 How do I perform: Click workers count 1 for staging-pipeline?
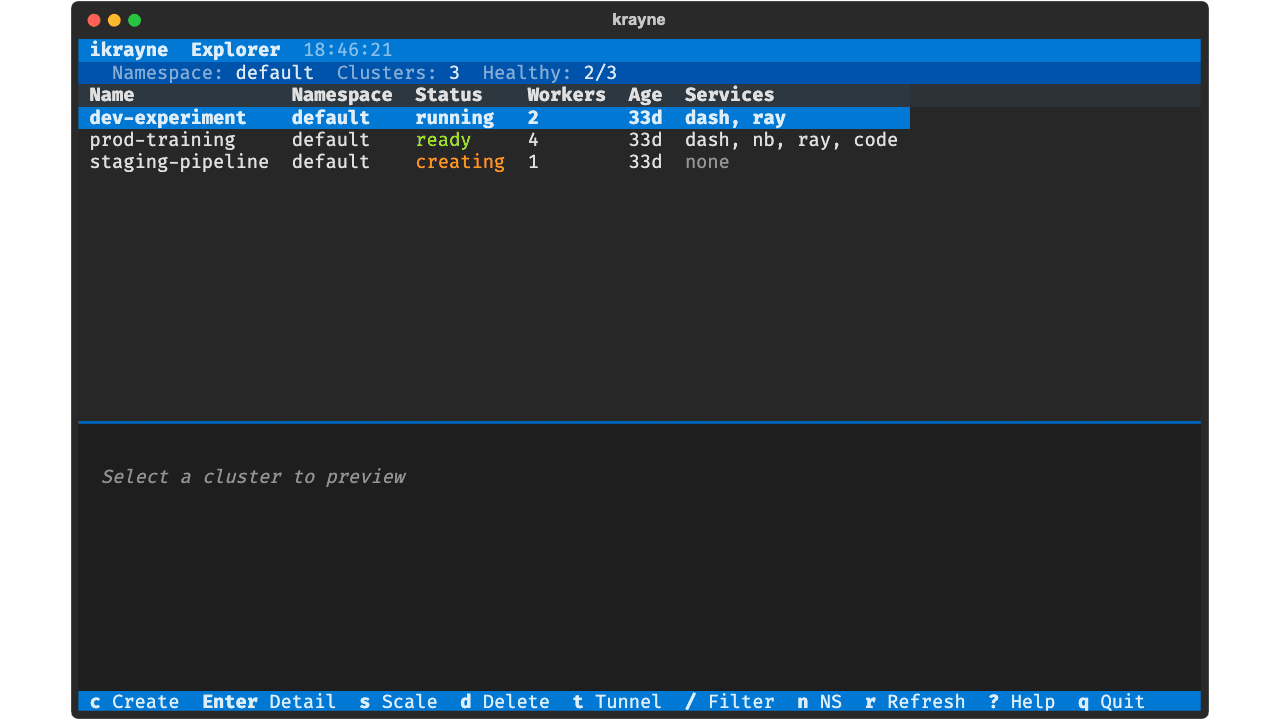pos(533,162)
